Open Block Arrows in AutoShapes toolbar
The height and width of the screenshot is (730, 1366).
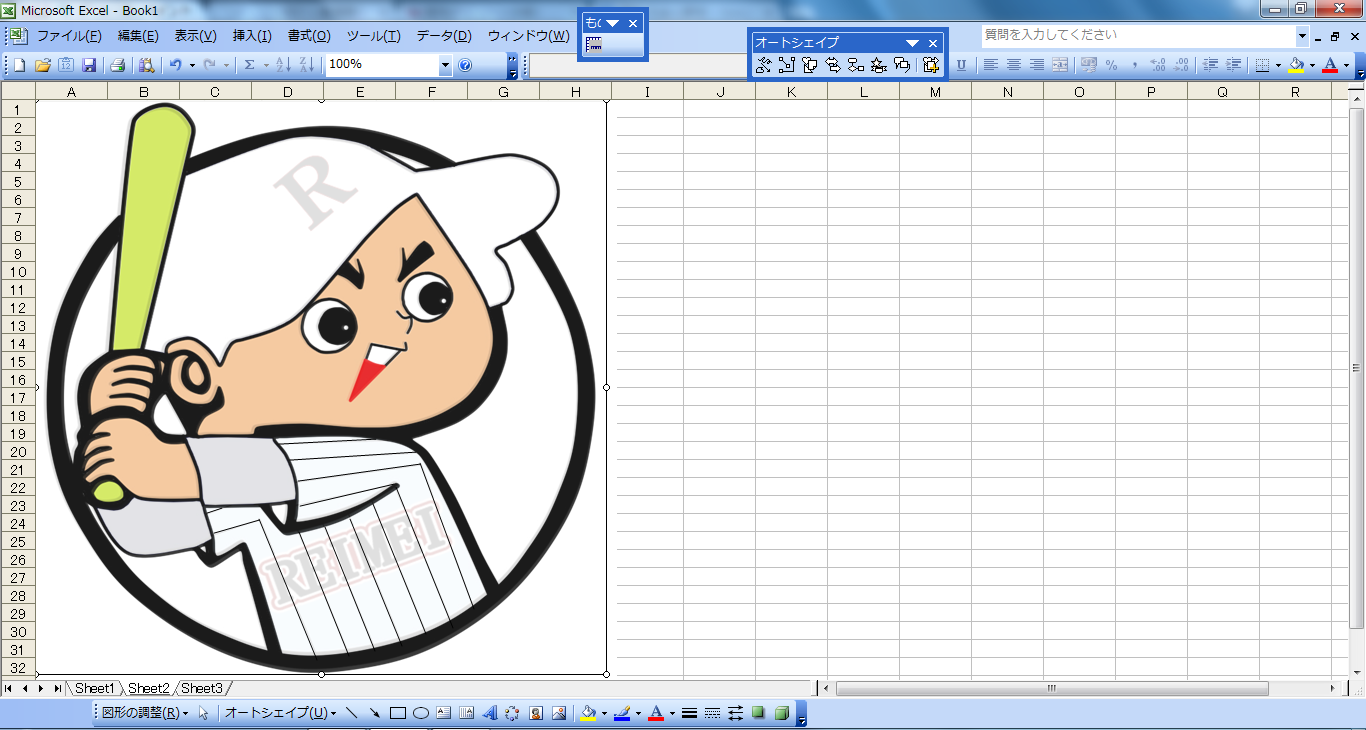point(832,65)
